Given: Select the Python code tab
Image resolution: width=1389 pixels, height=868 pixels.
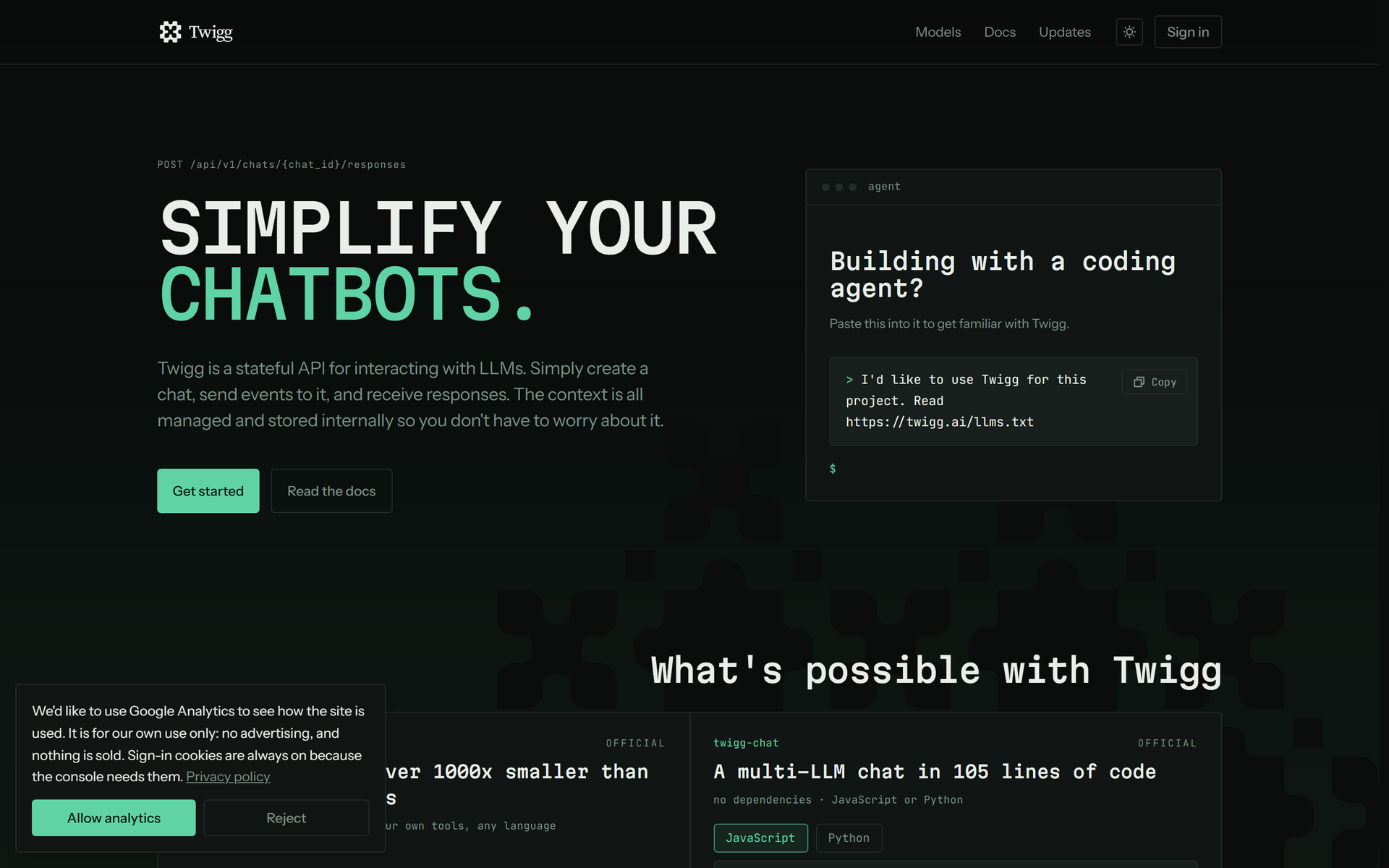Looking at the screenshot, I should pos(849,838).
